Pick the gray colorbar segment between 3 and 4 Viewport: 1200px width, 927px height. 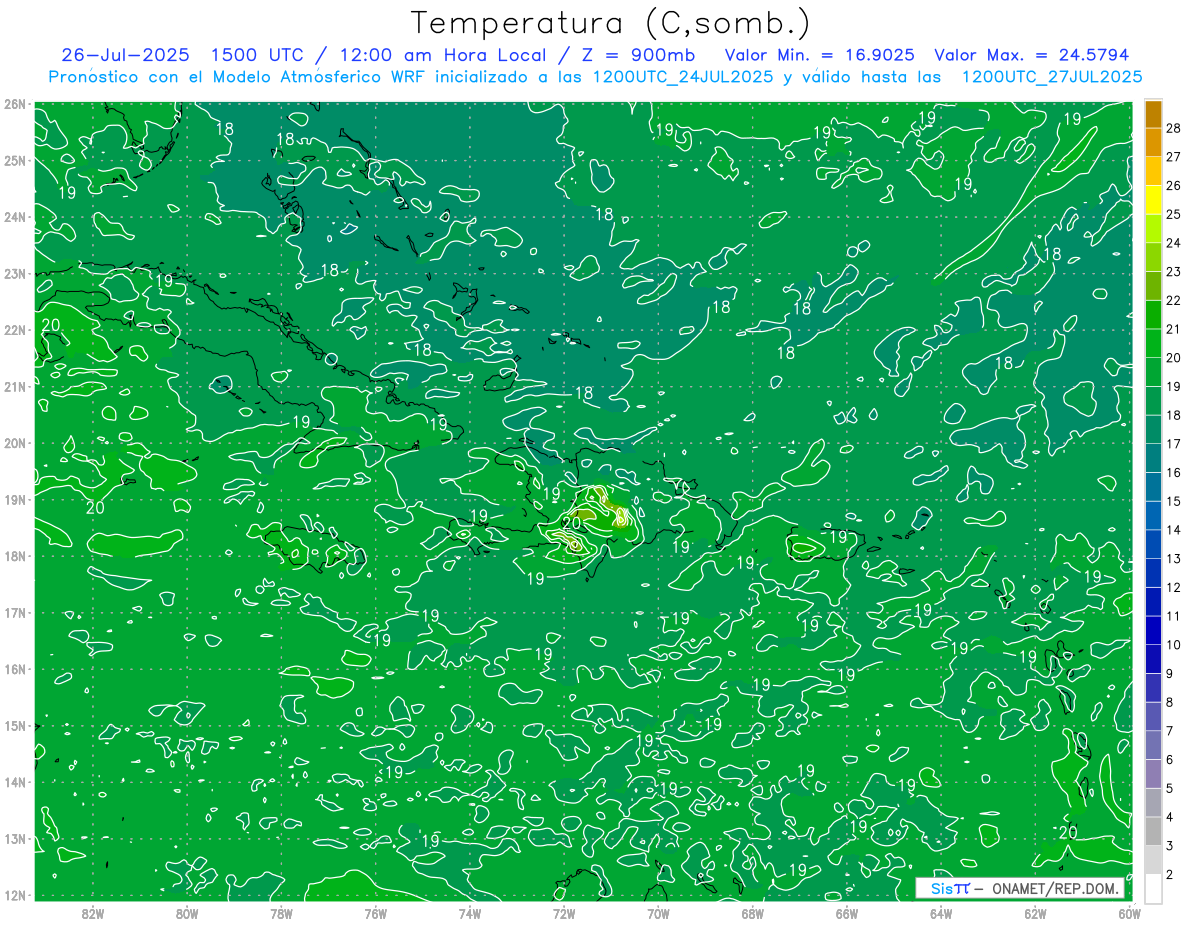click(1153, 831)
